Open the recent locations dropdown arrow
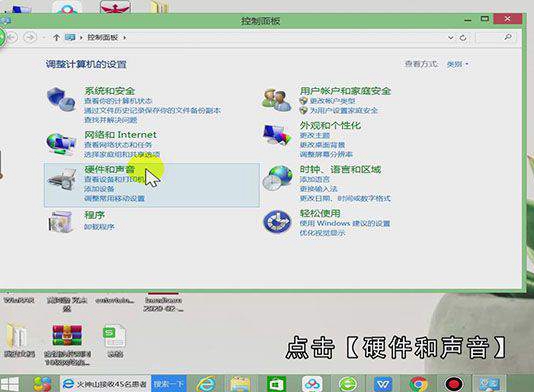This screenshot has width=534, height=392. [44, 37]
